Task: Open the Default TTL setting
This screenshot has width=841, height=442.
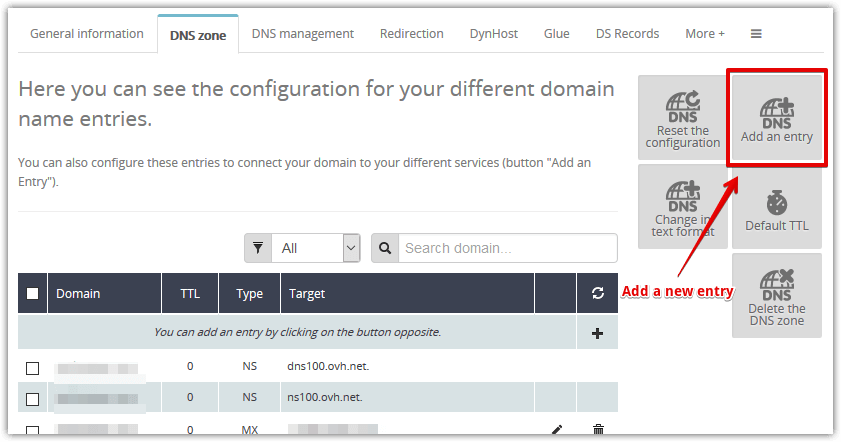Action: [776, 208]
